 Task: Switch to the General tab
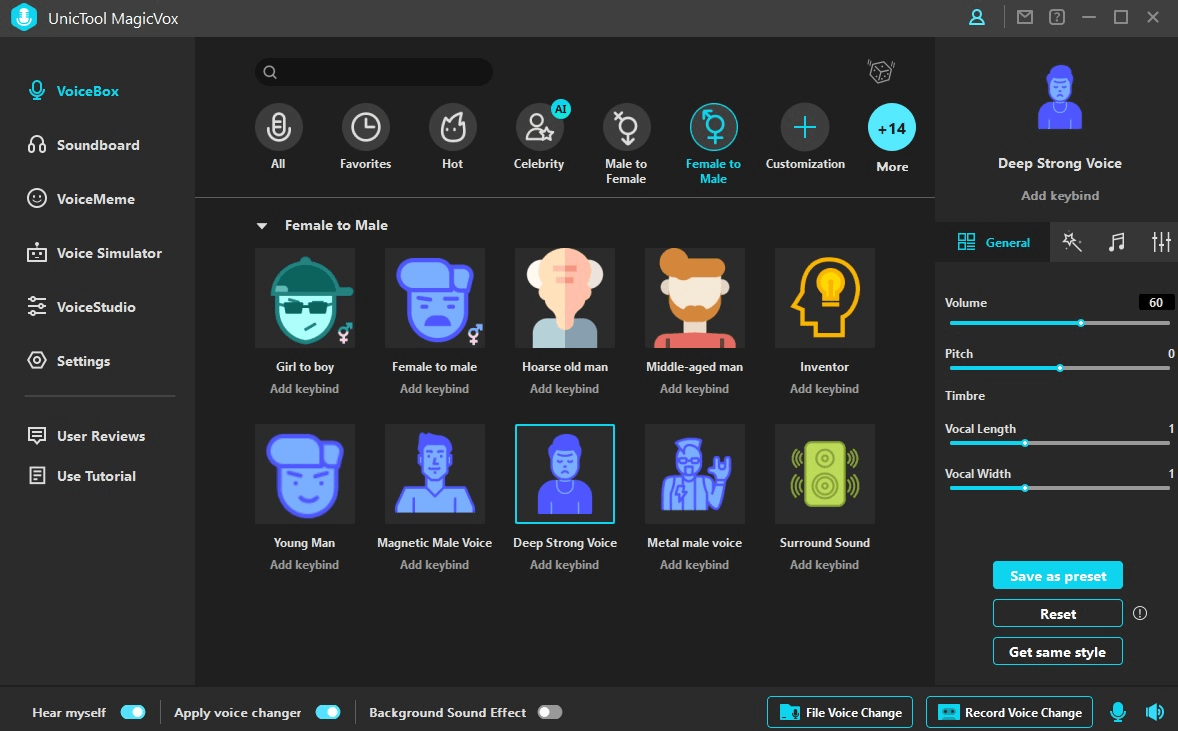pos(993,242)
